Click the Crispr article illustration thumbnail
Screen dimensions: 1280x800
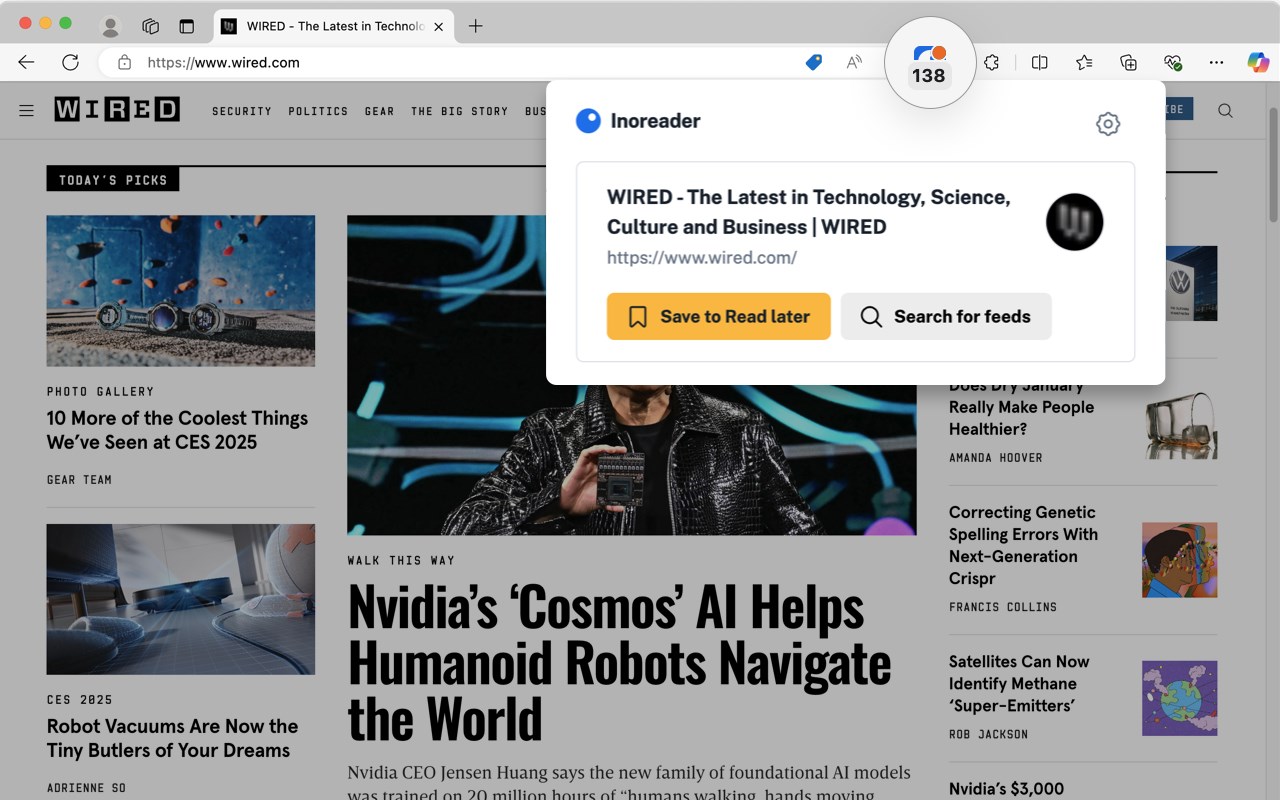click(1180, 560)
